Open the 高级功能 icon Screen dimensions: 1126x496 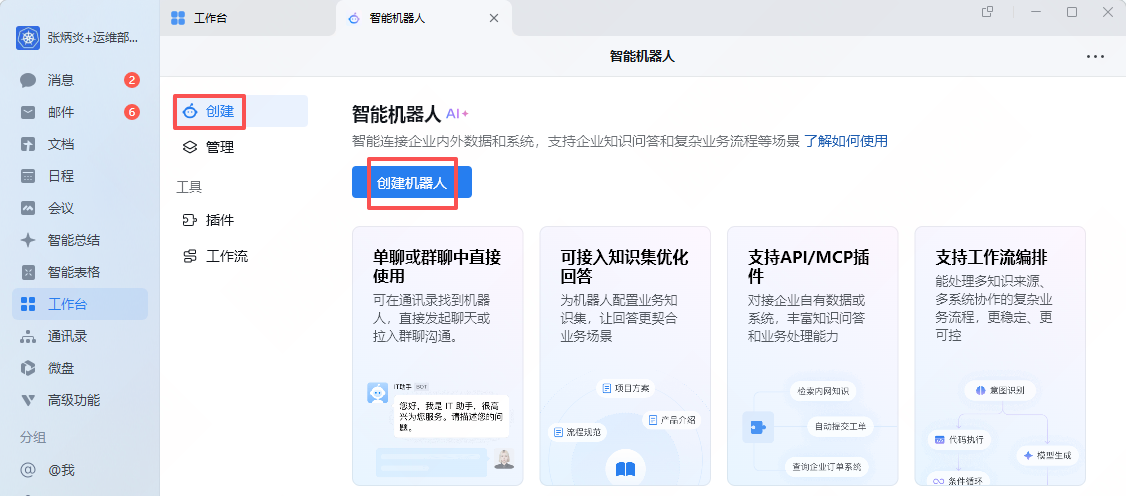tap(28, 400)
